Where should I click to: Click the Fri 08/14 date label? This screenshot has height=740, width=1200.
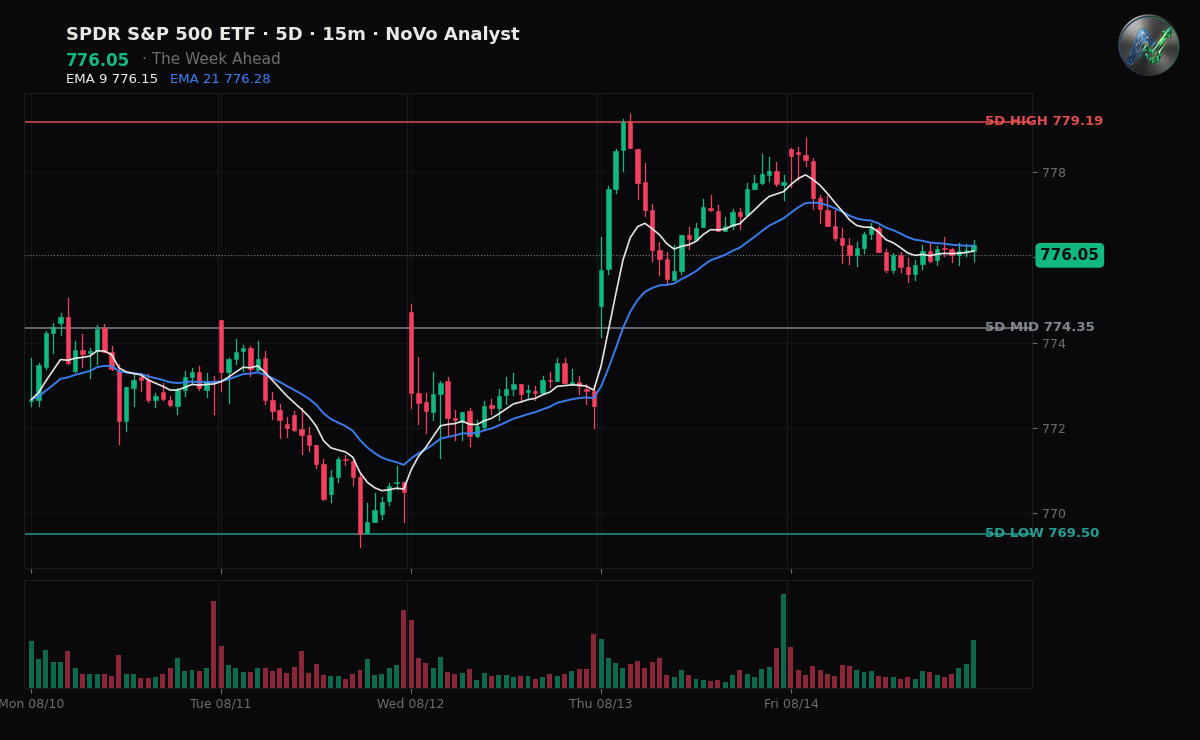click(791, 704)
